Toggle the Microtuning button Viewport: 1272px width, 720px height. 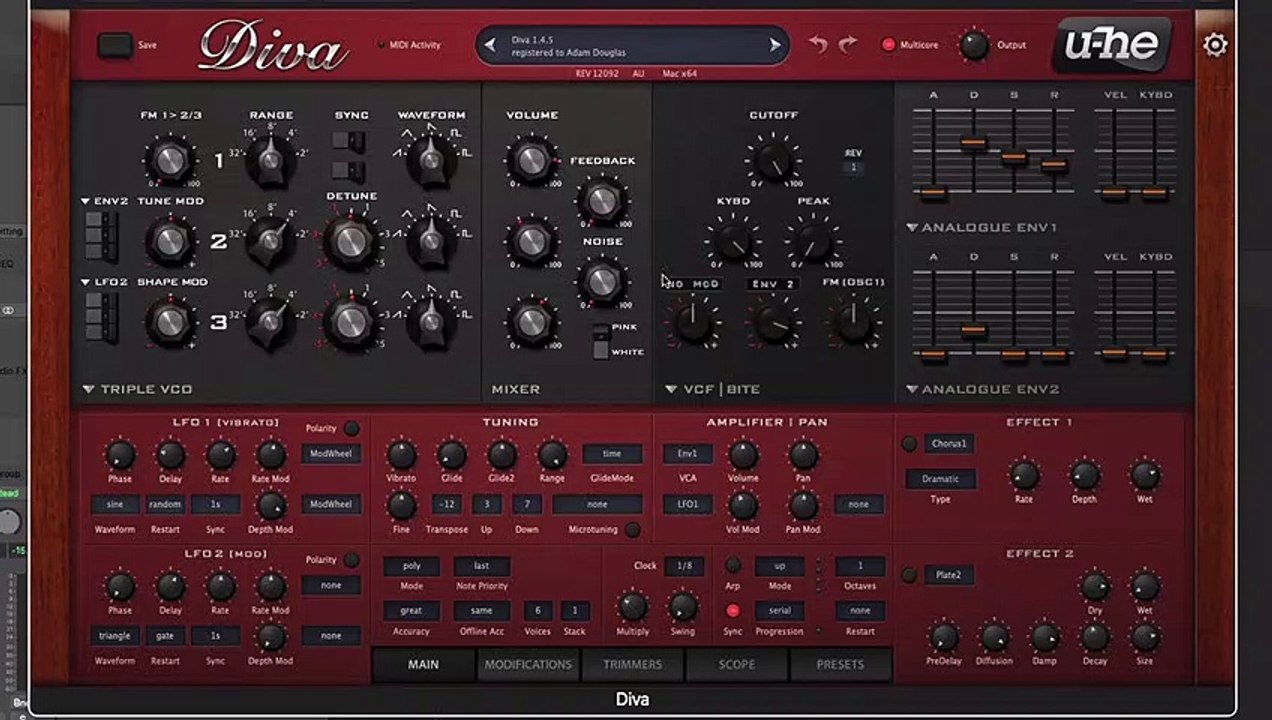pos(632,529)
